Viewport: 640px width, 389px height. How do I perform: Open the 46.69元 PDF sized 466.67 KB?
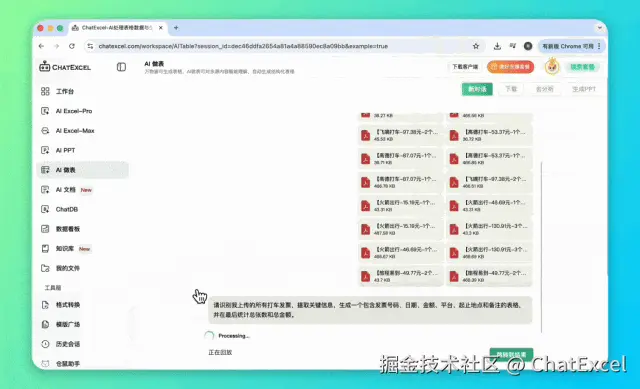(x=400, y=252)
